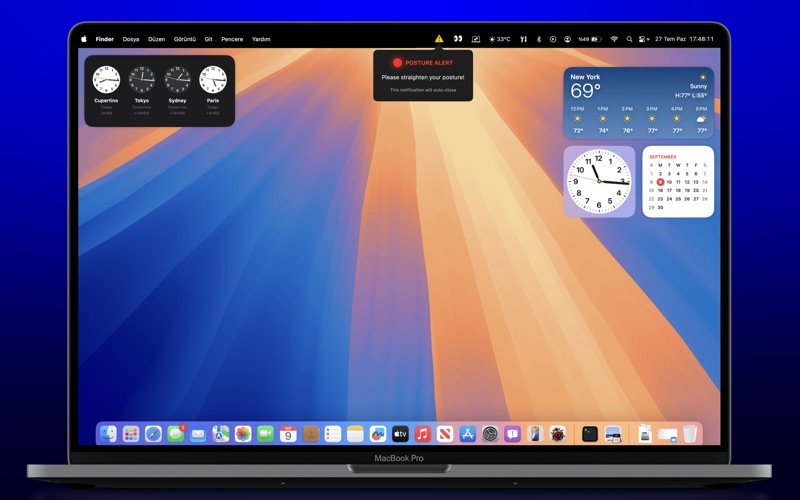Click the New York weather widget
The image size is (800, 500).
[638, 103]
